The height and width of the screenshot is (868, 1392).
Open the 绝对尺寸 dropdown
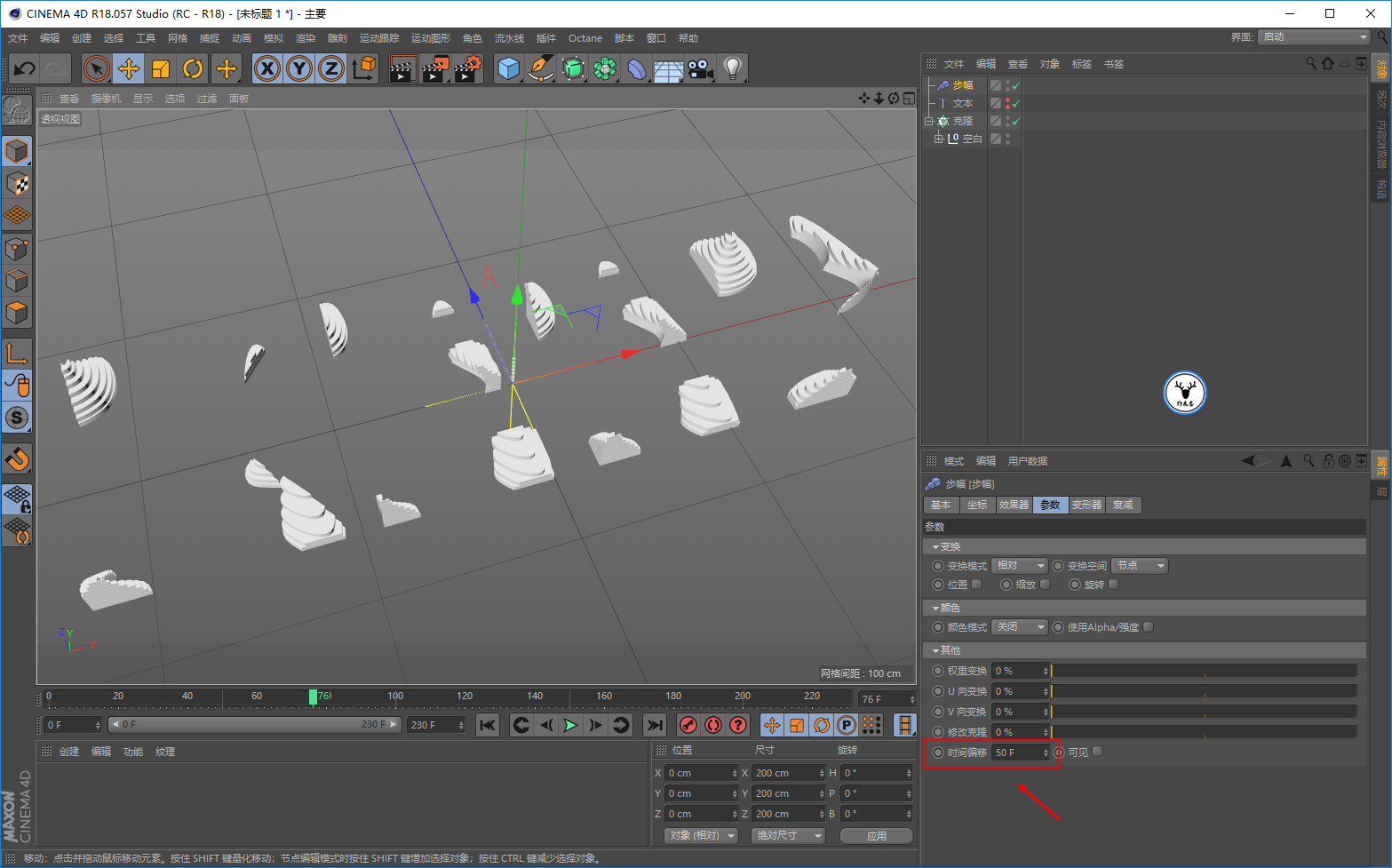[788, 836]
